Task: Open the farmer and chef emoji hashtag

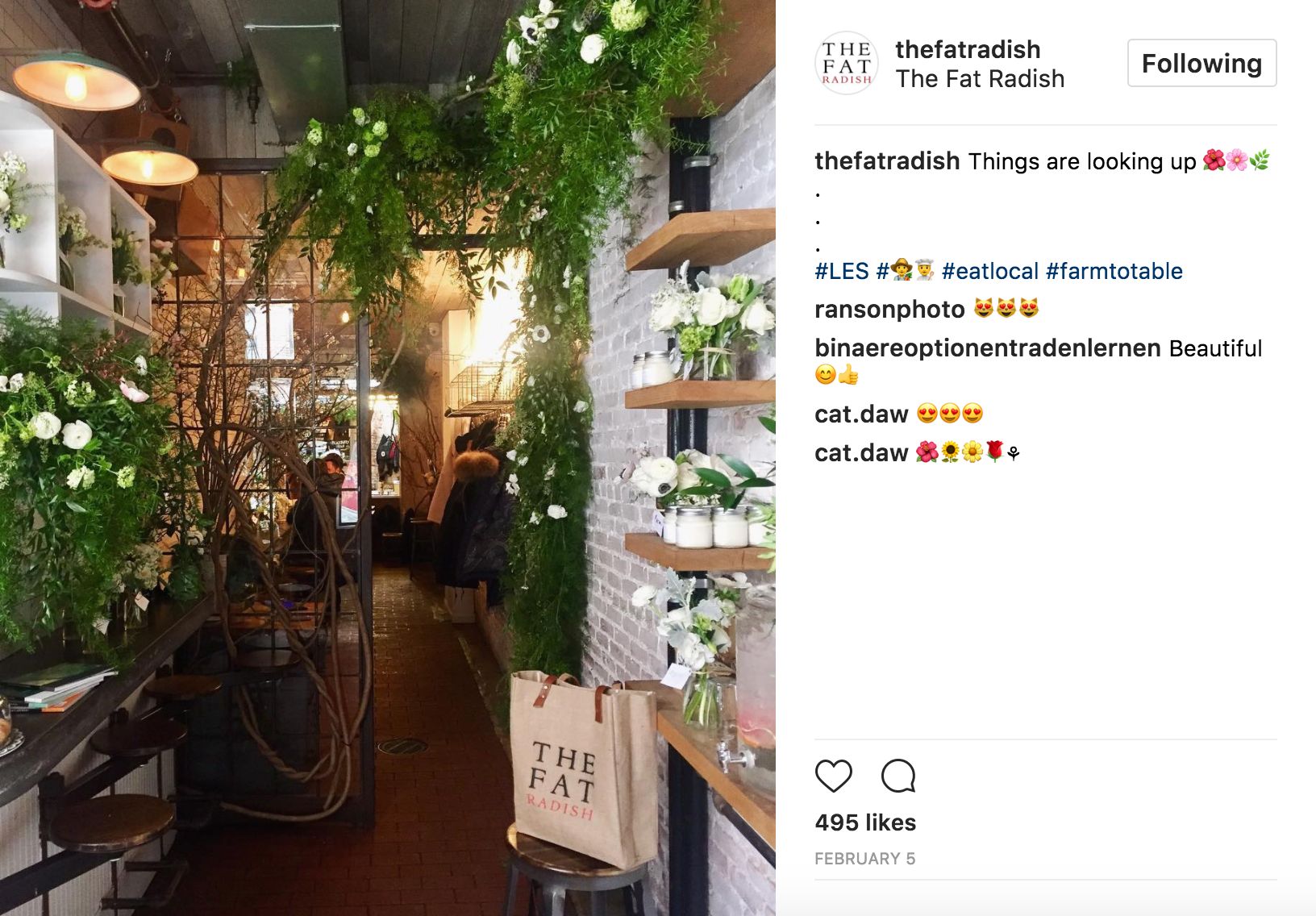Action: click(x=906, y=271)
